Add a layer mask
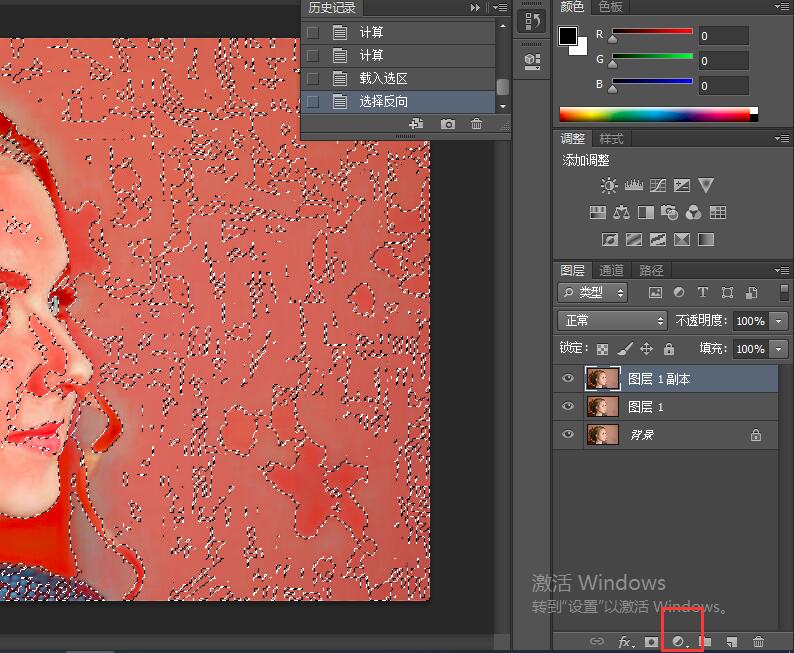The width and height of the screenshot is (794, 653). point(652,641)
